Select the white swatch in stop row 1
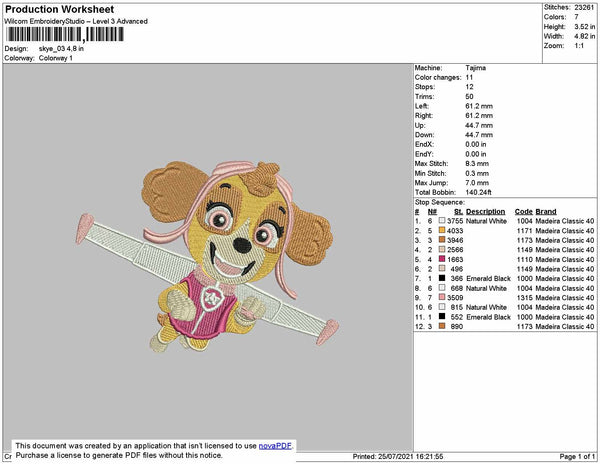This screenshot has width=600, height=464. 442,221
